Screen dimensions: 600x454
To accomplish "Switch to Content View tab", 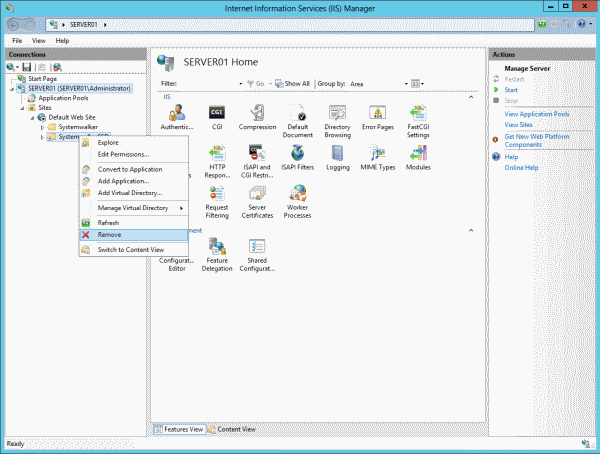I will [232, 430].
